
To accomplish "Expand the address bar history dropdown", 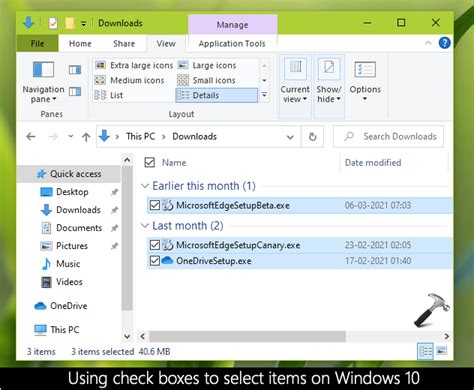I will (x=290, y=137).
